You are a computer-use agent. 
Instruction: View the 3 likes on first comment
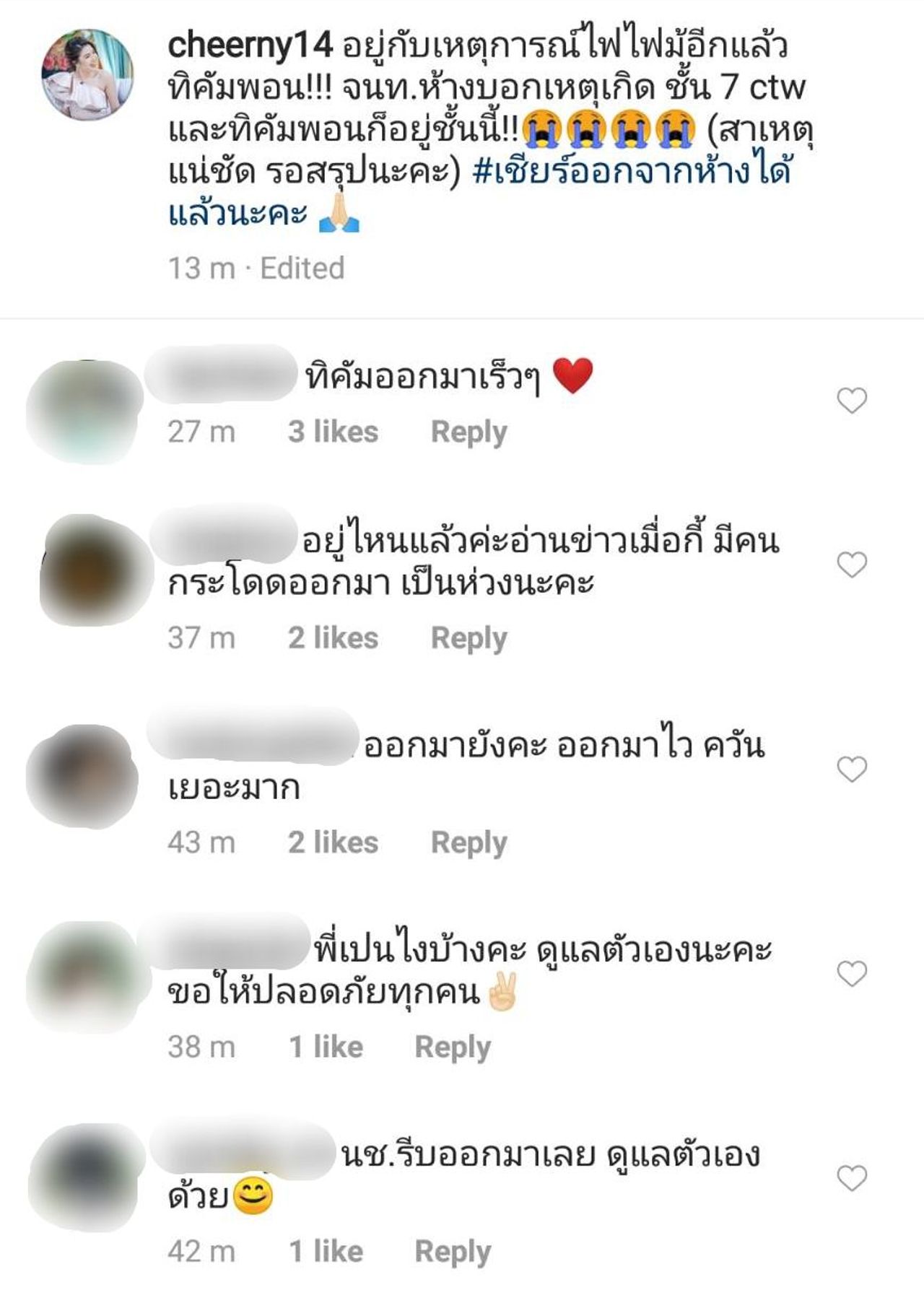333,432
